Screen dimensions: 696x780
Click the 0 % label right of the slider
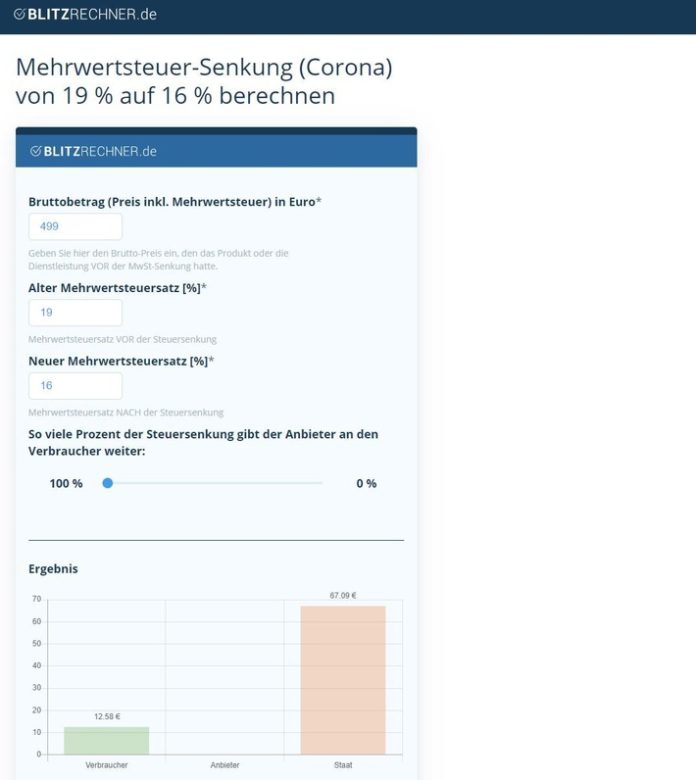pos(366,484)
